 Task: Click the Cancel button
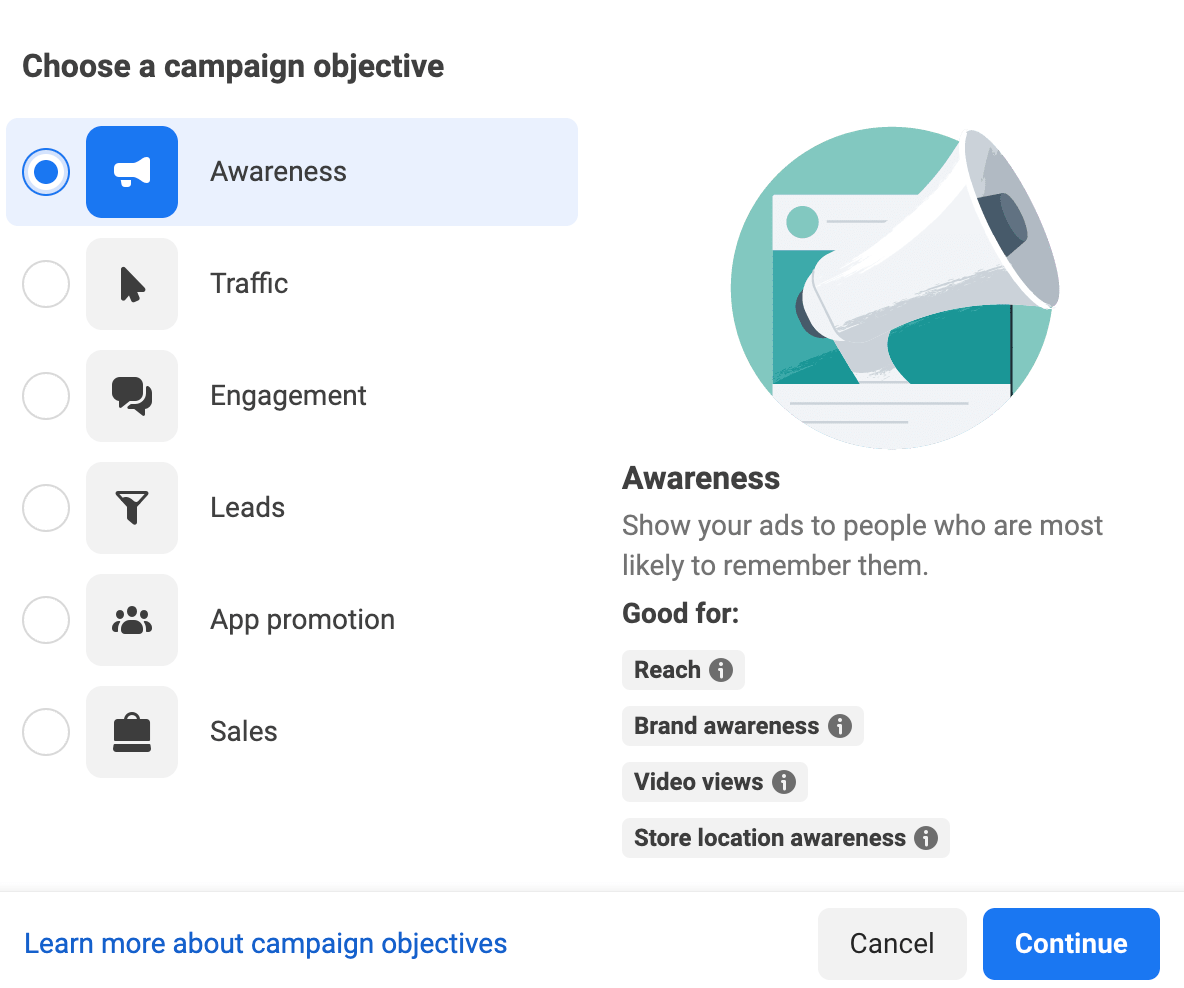891,943
